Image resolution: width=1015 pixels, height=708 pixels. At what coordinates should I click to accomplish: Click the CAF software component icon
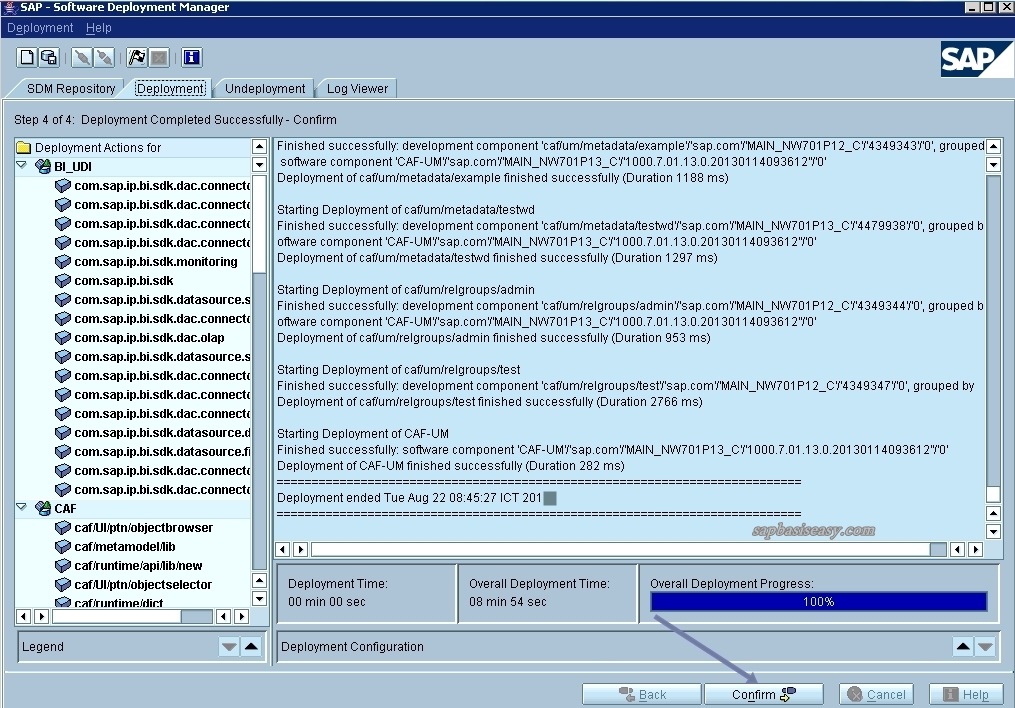click(x=43, y=509)
